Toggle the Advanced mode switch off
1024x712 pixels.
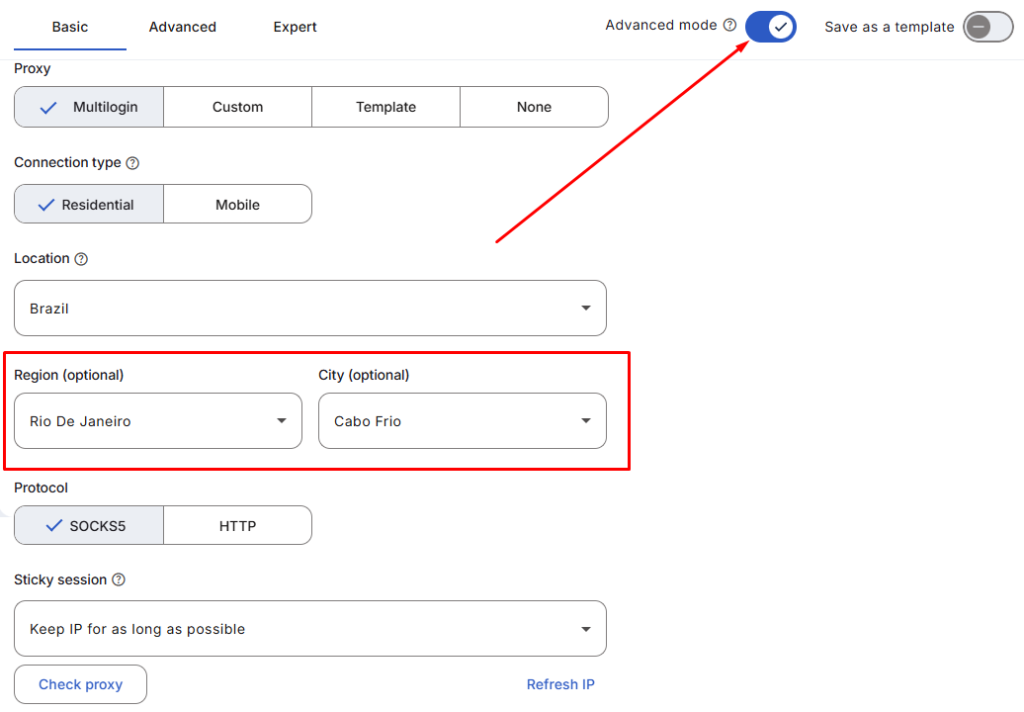click(x=770, y=27)
